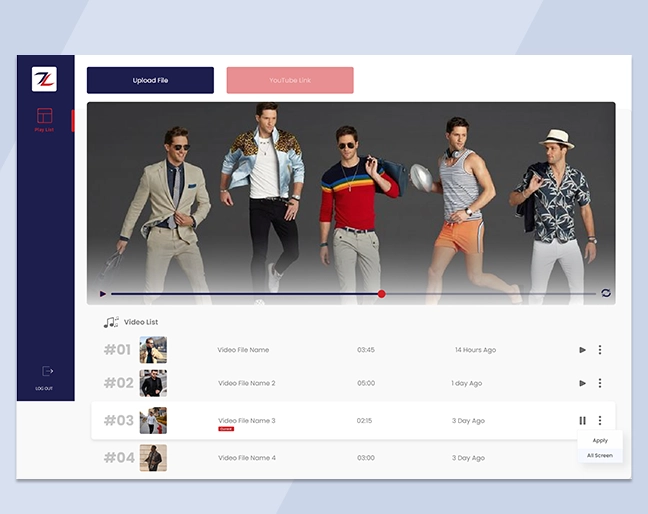The height and width of the screenshot is (514, 648).
Task: Open the Play List sidebar section
Action: point(44,119)
